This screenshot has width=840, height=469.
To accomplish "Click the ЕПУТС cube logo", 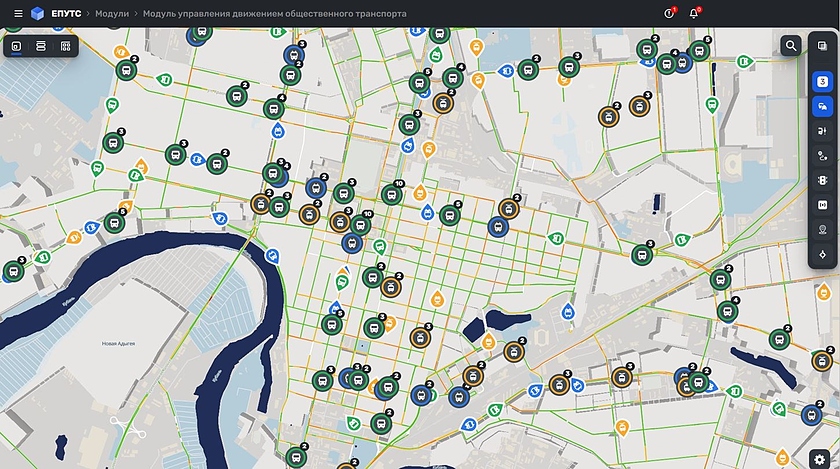I will [38, 14].
